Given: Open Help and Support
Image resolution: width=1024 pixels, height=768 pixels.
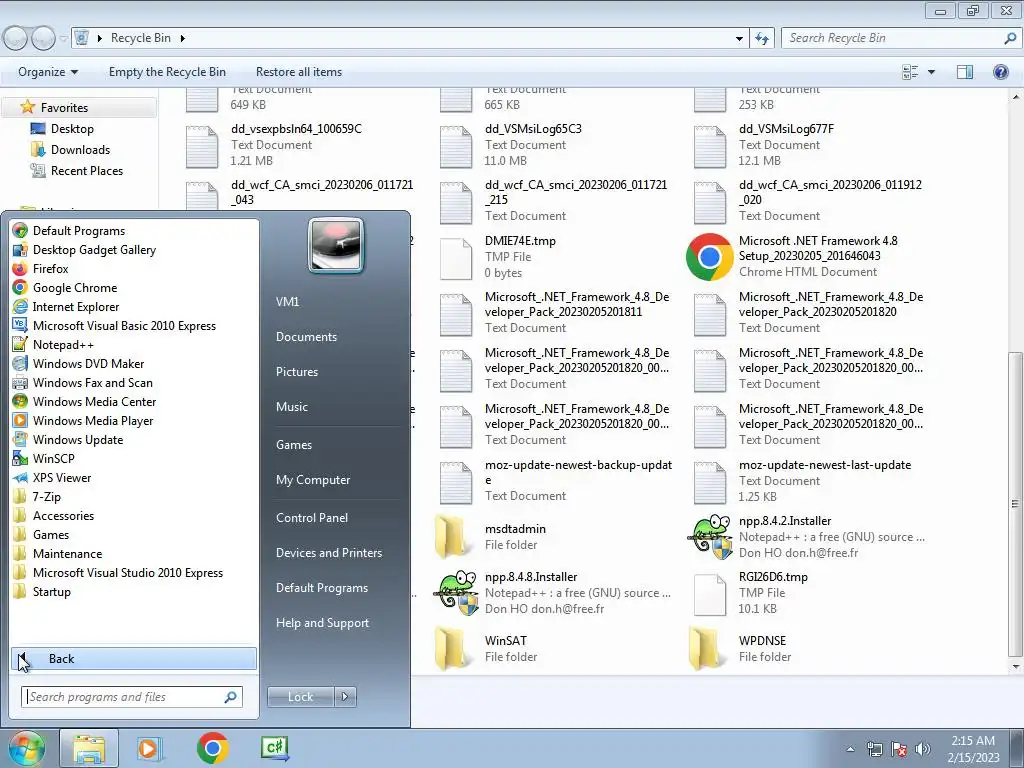Looking at the screenshot, I should [x=322, y=623].
